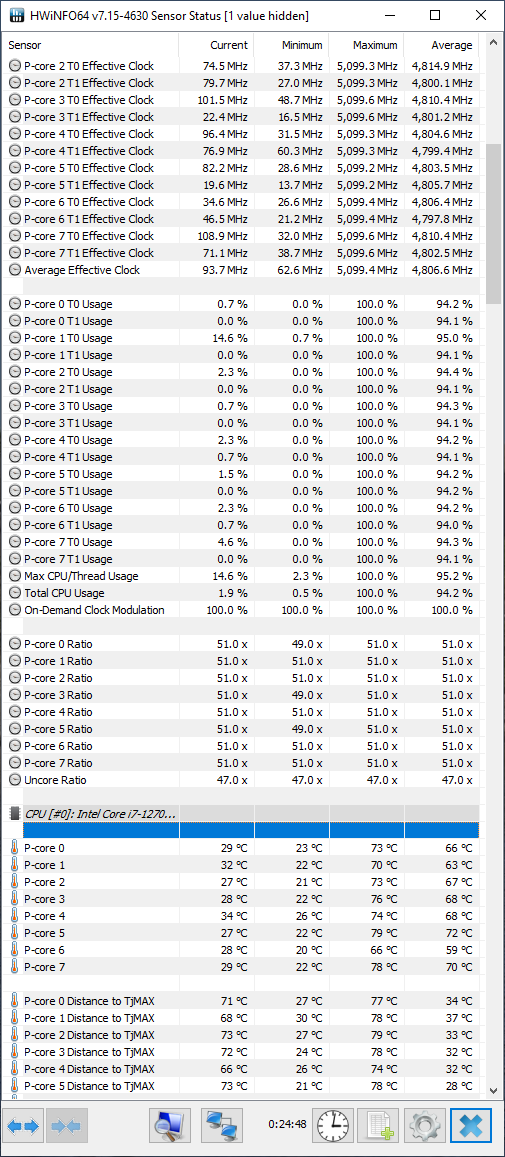Click the Total CPU Usage circle icon
Viewport: 505px width, 1157px height.
(x=15, y=593)
